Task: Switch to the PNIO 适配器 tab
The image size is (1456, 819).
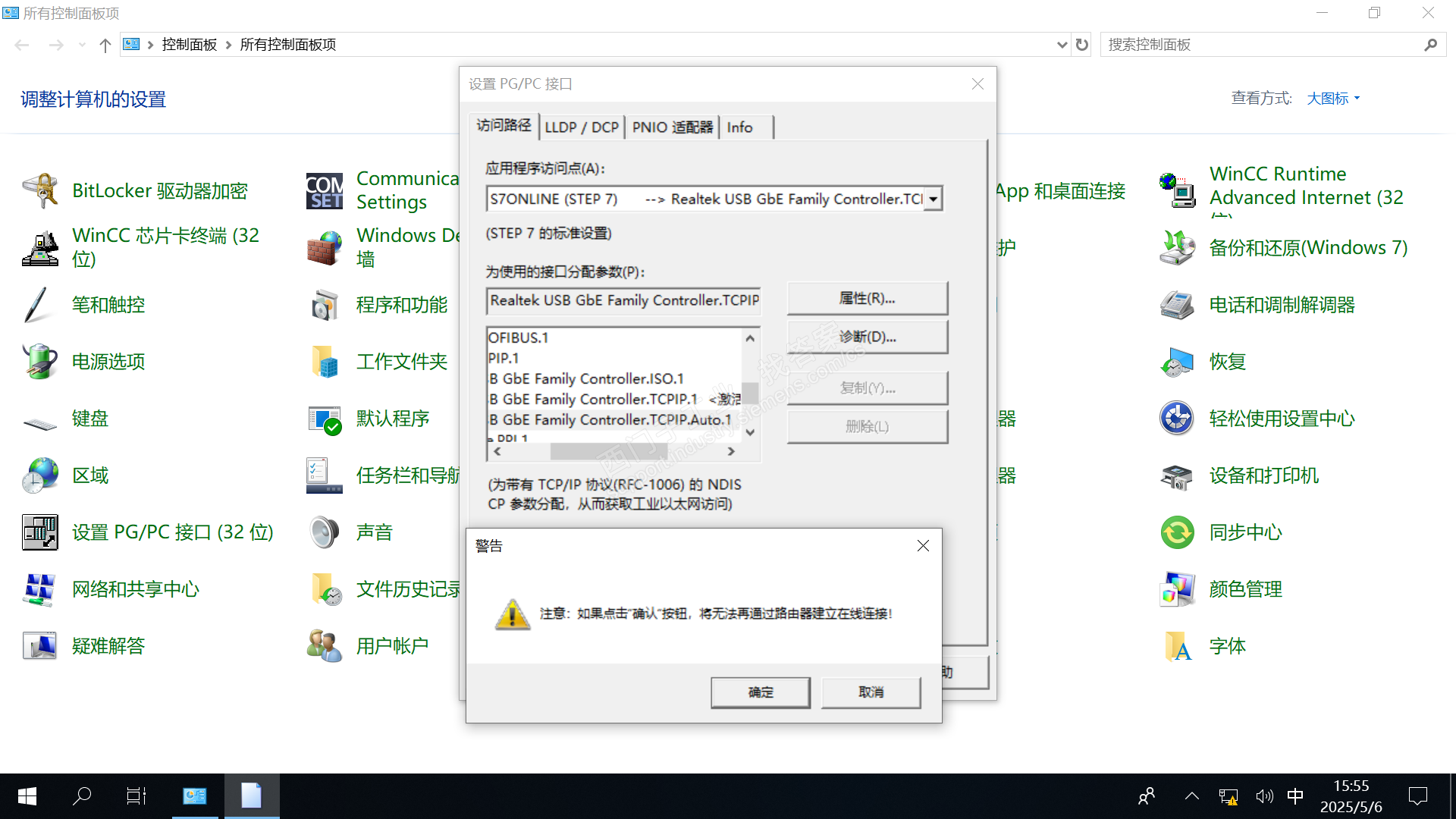Action: click(x=672, y=127)
